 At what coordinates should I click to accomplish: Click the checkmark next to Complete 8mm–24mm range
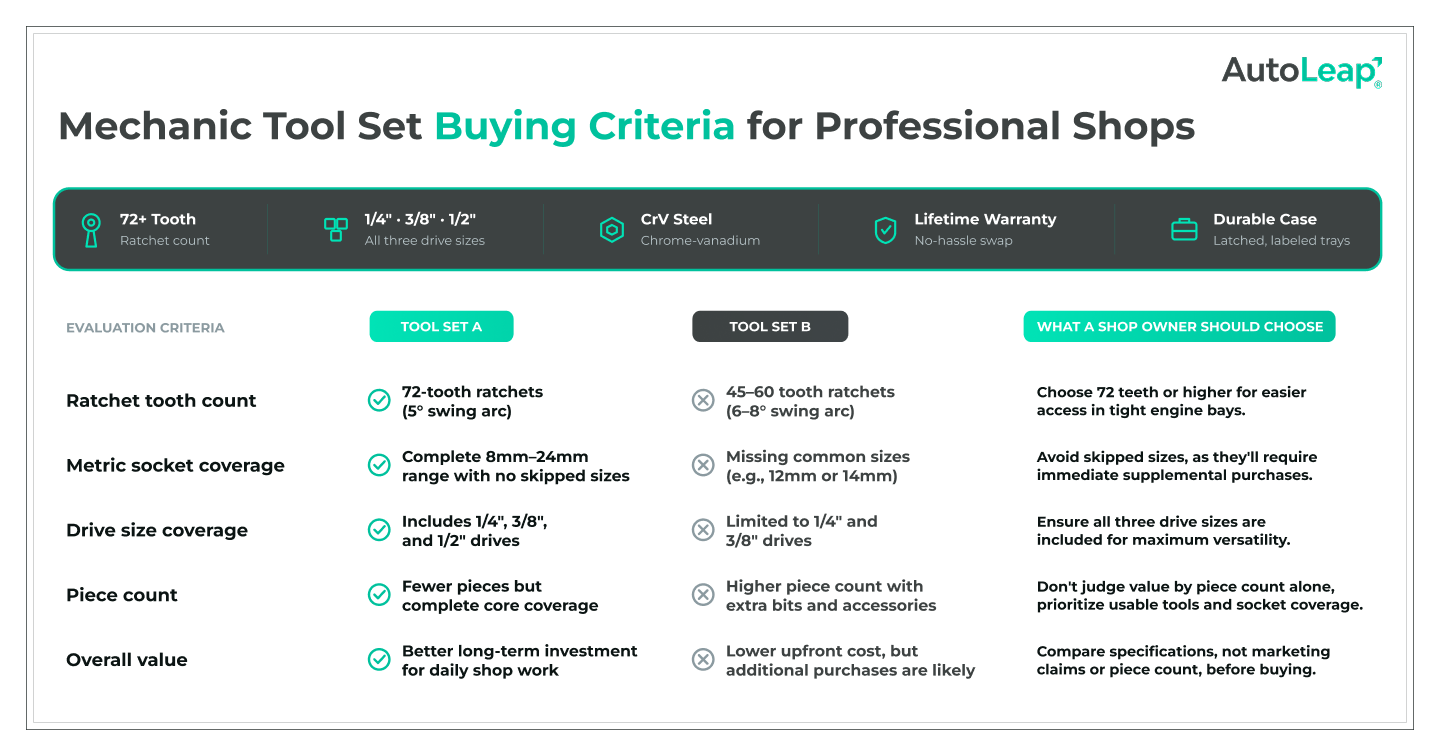point(379,465)
